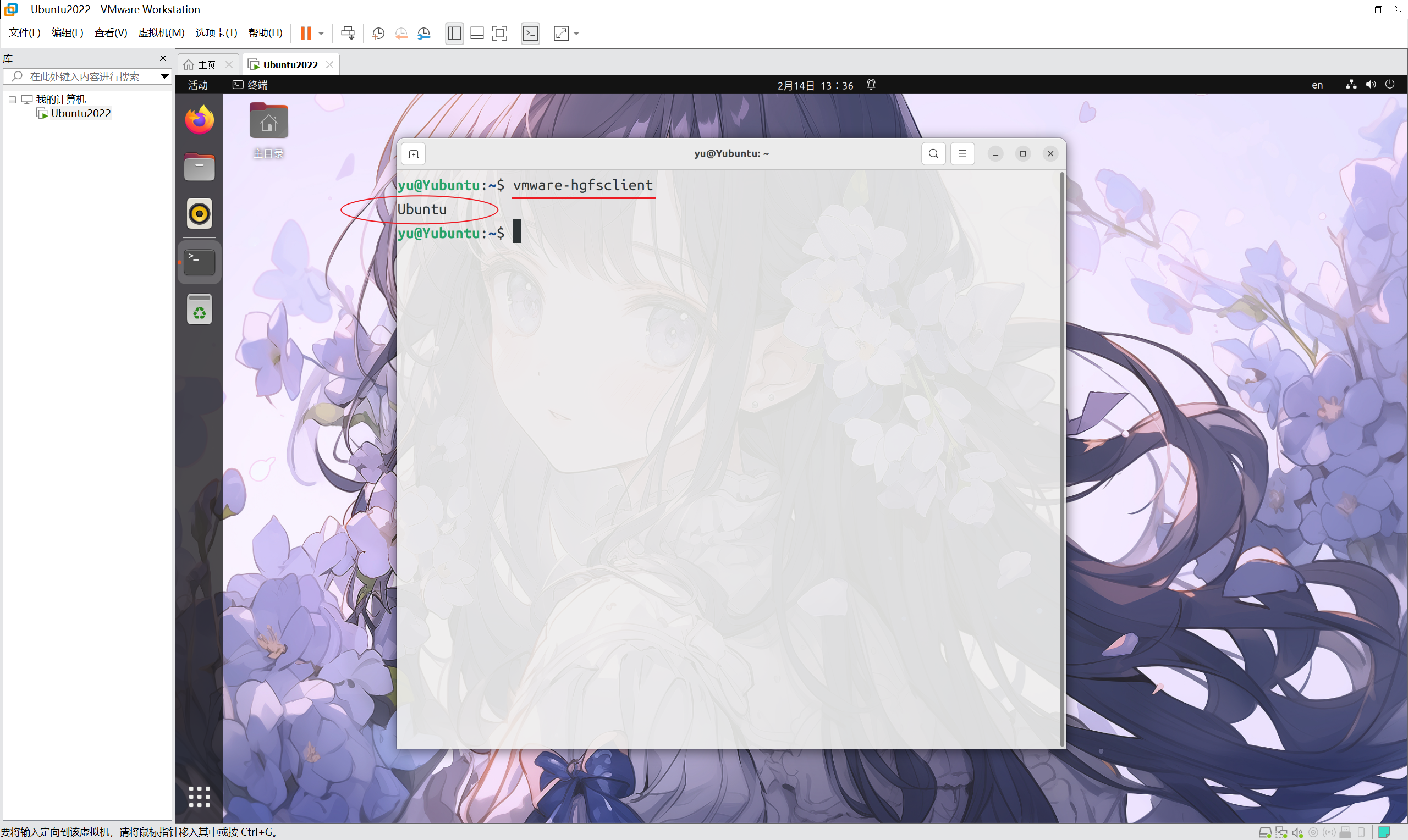The image size is (1408, 840).
Task: Revert VM to previous snapshot
Action: click(x=402, y=34)
